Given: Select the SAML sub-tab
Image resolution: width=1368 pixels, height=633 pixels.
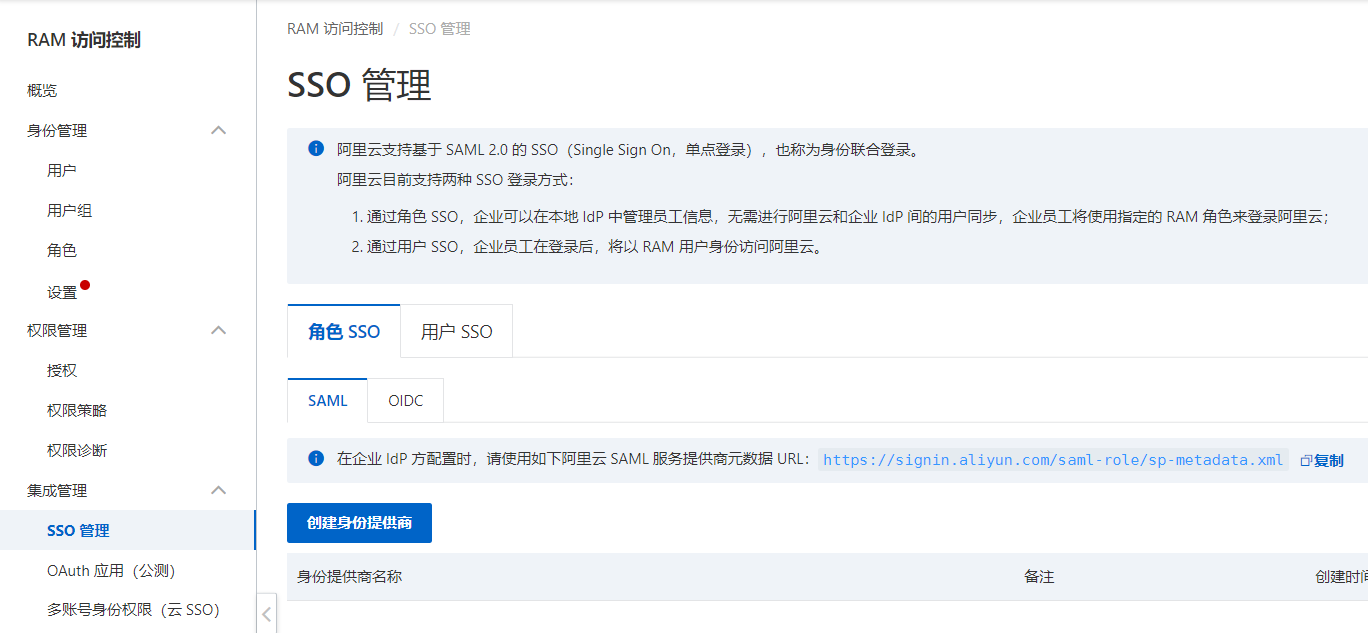Looking at the screenshot, I should pos(327,401).
